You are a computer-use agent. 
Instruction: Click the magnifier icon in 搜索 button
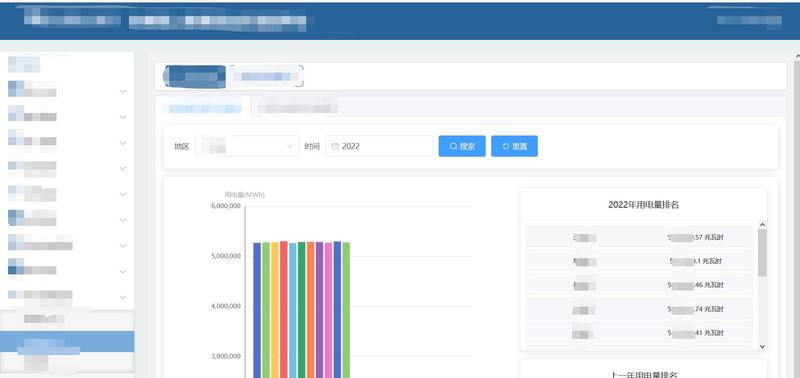(x=453, y=146)
